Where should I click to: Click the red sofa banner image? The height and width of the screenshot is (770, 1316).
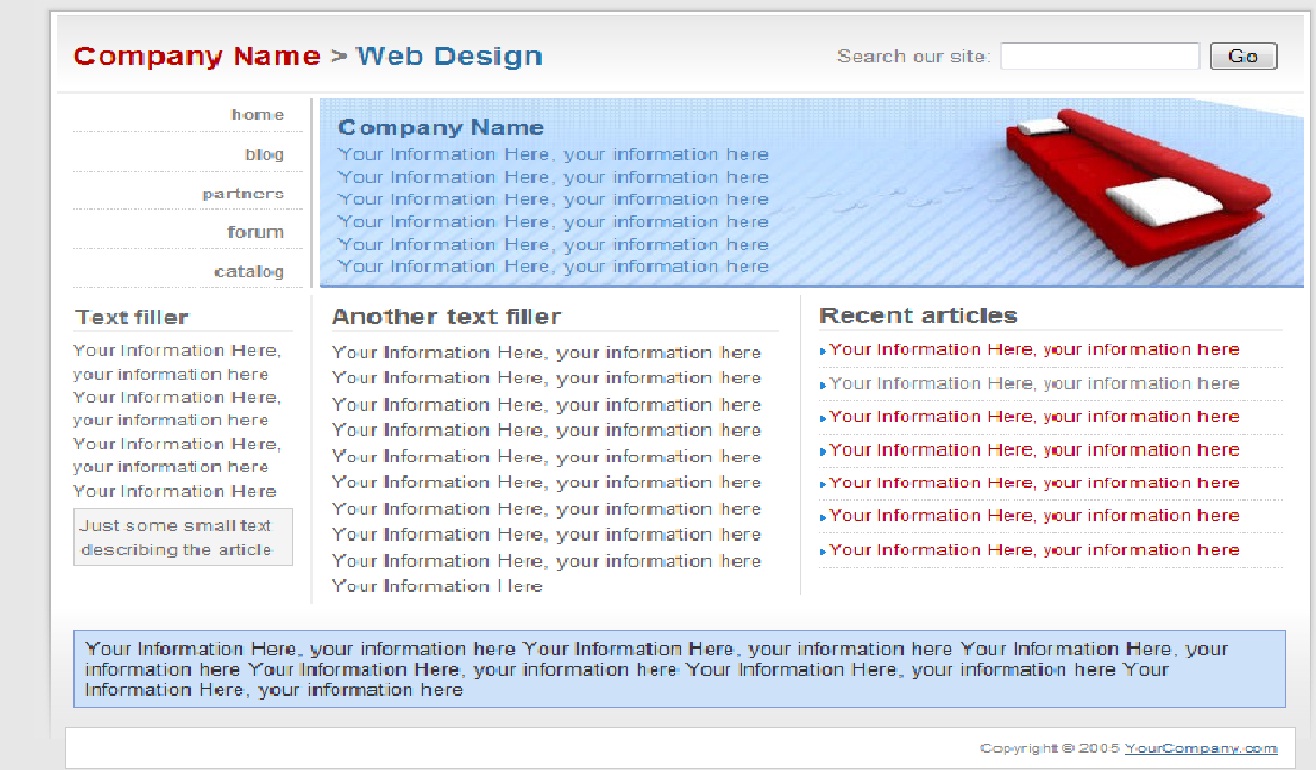tap(1137, 187)
